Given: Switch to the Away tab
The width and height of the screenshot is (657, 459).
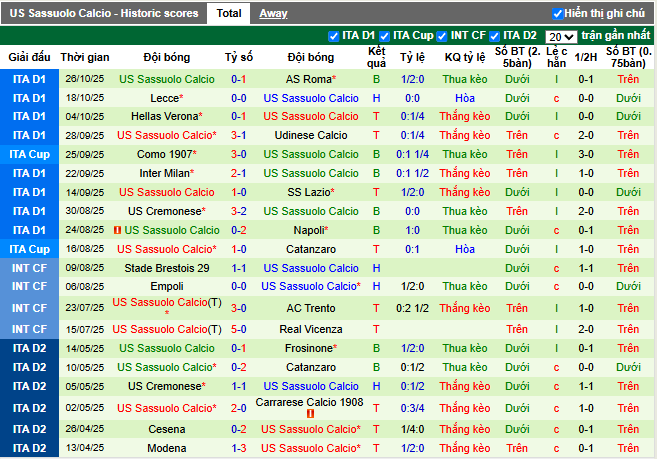Looking at the screenshot, I should click(273, 14).
